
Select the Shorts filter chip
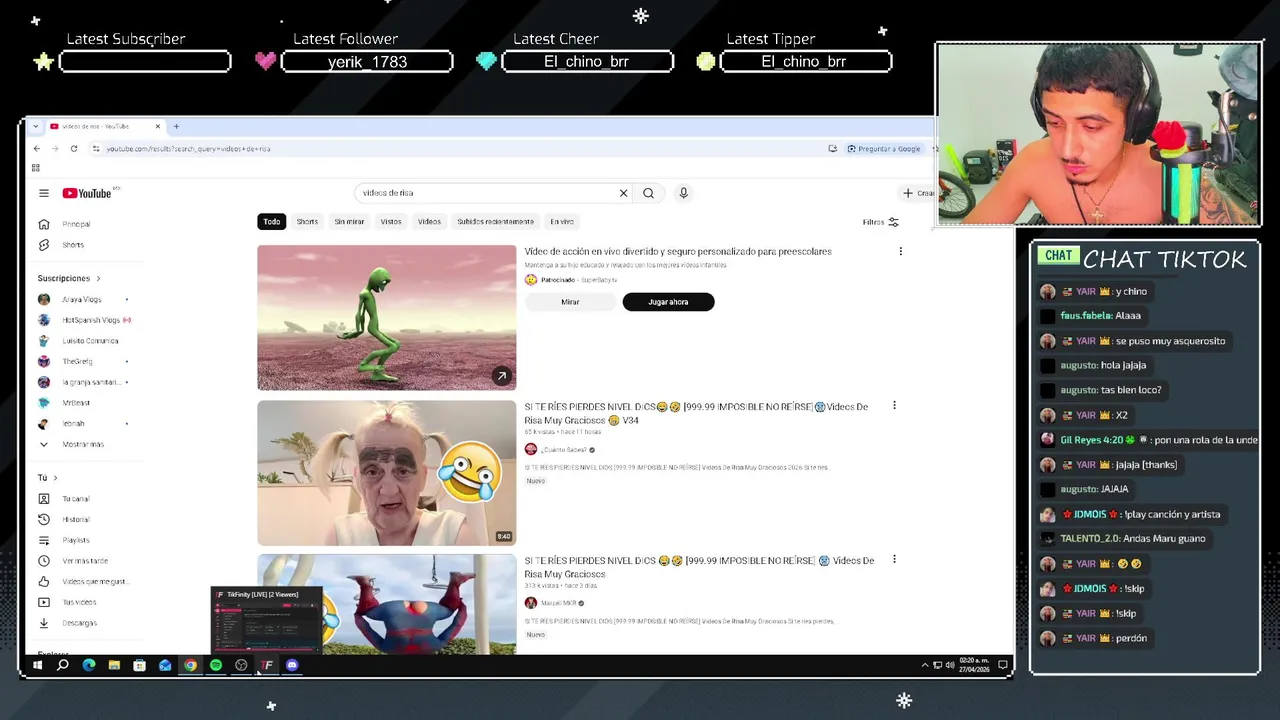(307, 221)
